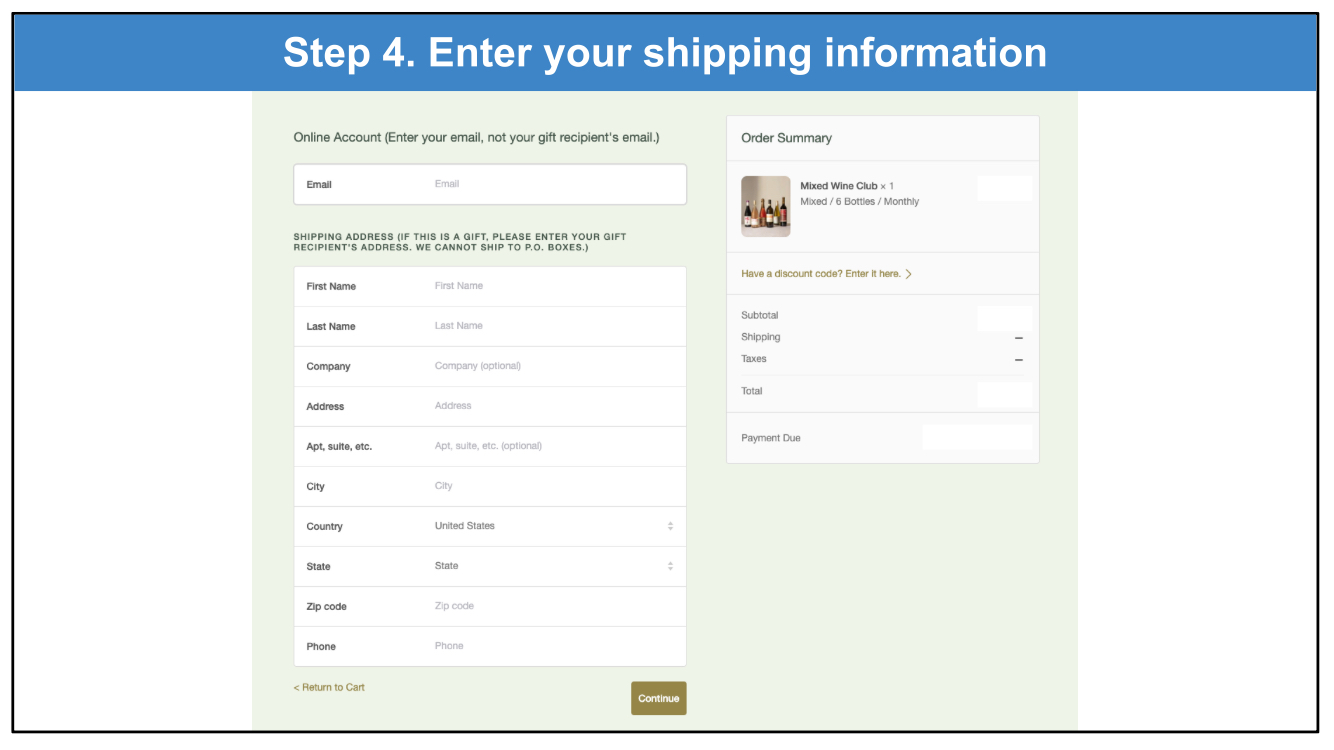Follow the Return to Cart link
This screenshot has width=1334, height=750.
(x=329, y=688)
